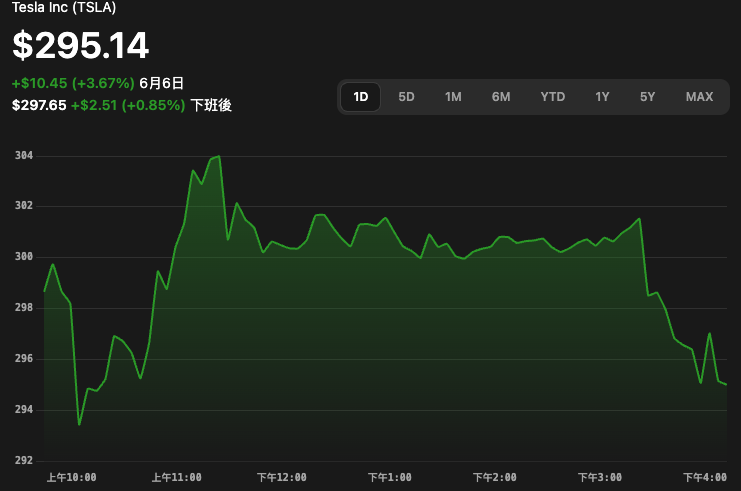
Task: Click the 296 y-axis label
Action: [24, 359]
